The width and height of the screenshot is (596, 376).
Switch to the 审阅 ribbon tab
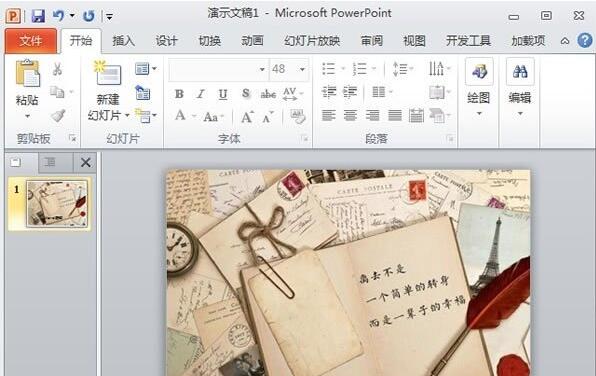tap(371, 41)
